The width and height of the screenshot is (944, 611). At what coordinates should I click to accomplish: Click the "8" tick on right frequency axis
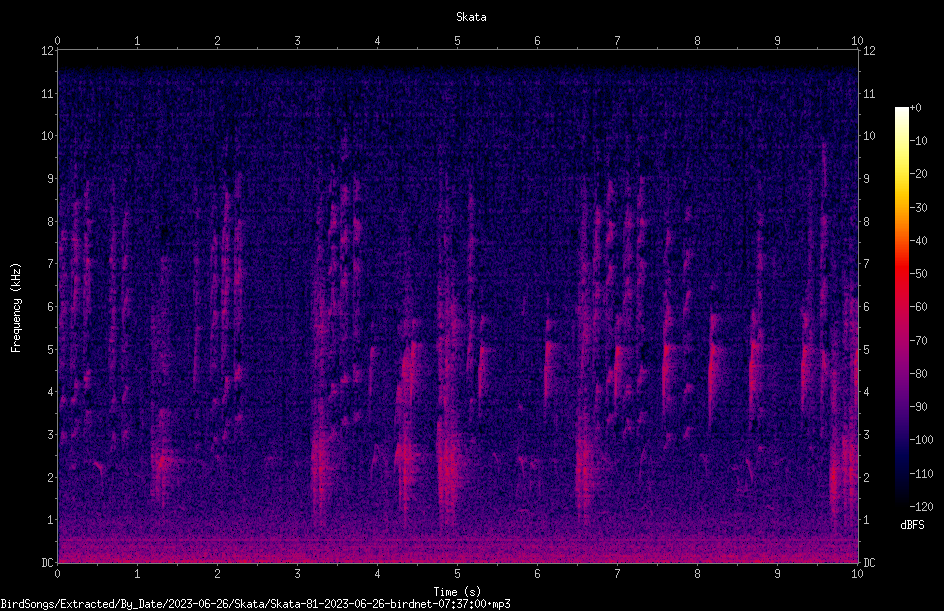click(x=866, y=222)
